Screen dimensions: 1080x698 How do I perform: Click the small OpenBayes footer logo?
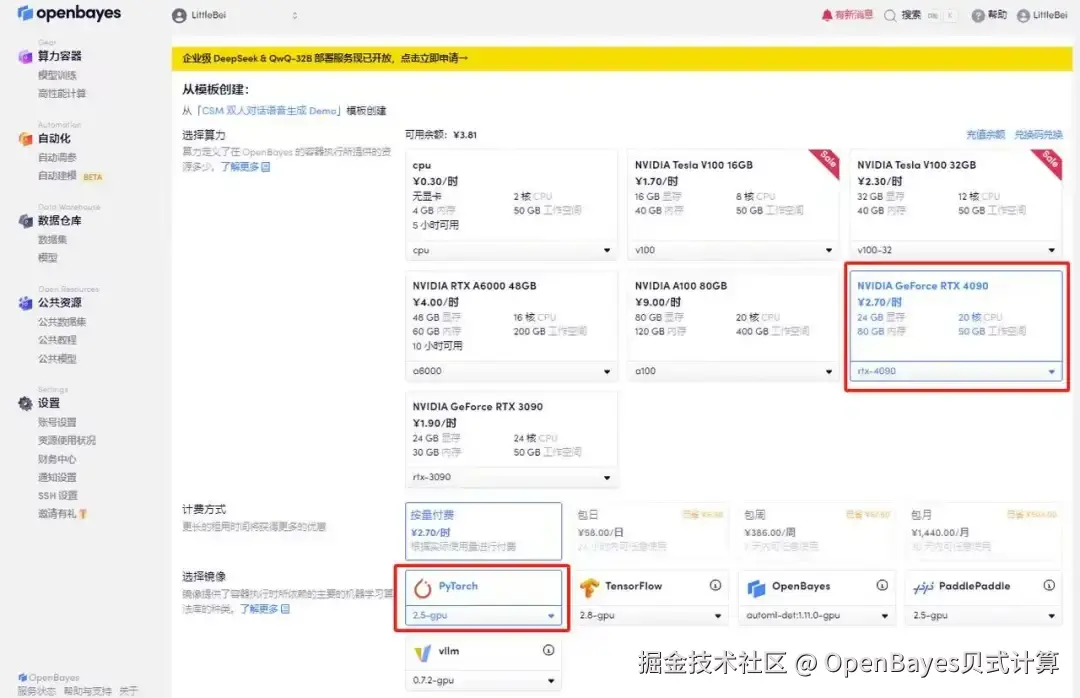[23, 677]
